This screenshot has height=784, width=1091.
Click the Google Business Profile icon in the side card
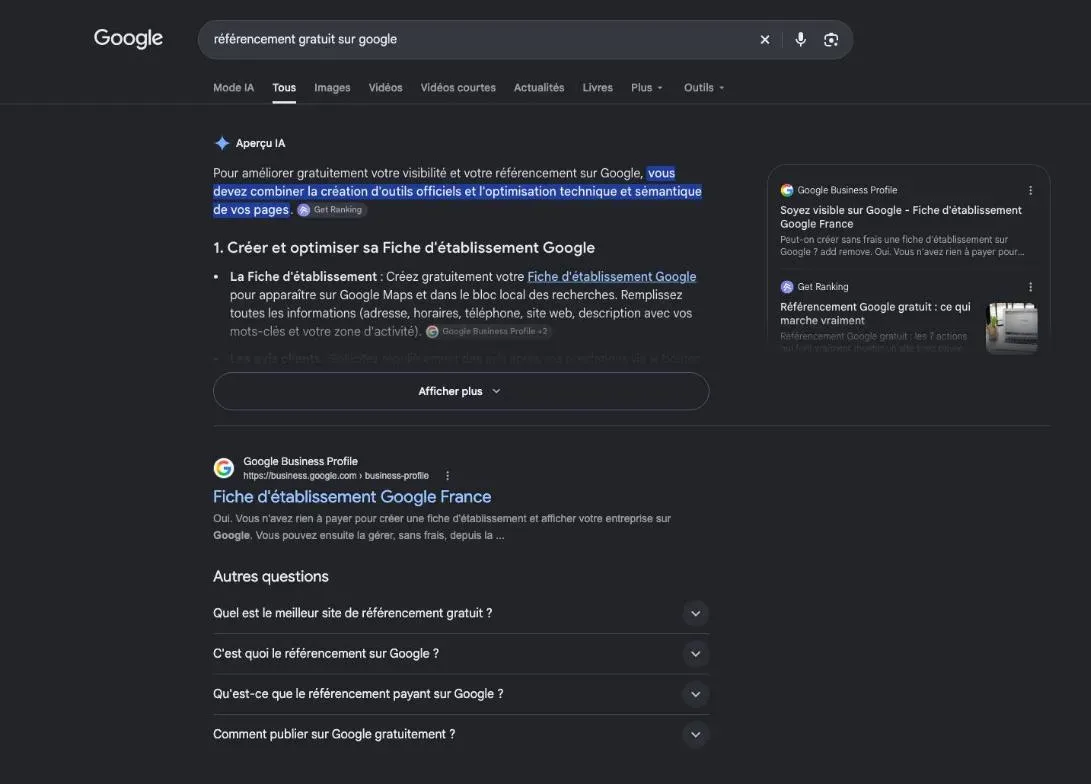[787, 190]
